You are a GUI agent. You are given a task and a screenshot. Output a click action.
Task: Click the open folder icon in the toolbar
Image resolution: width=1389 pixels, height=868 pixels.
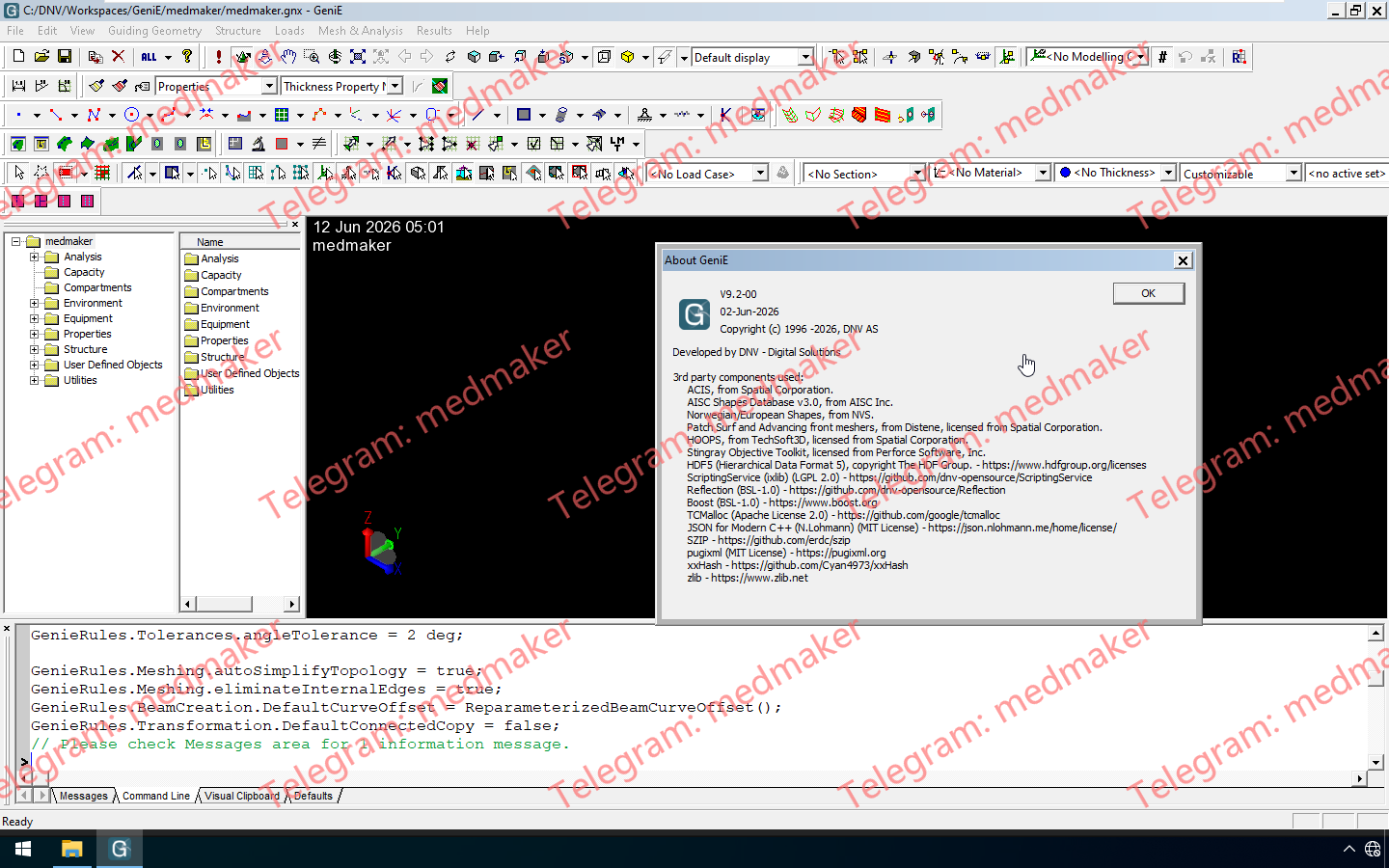point(41,57)
